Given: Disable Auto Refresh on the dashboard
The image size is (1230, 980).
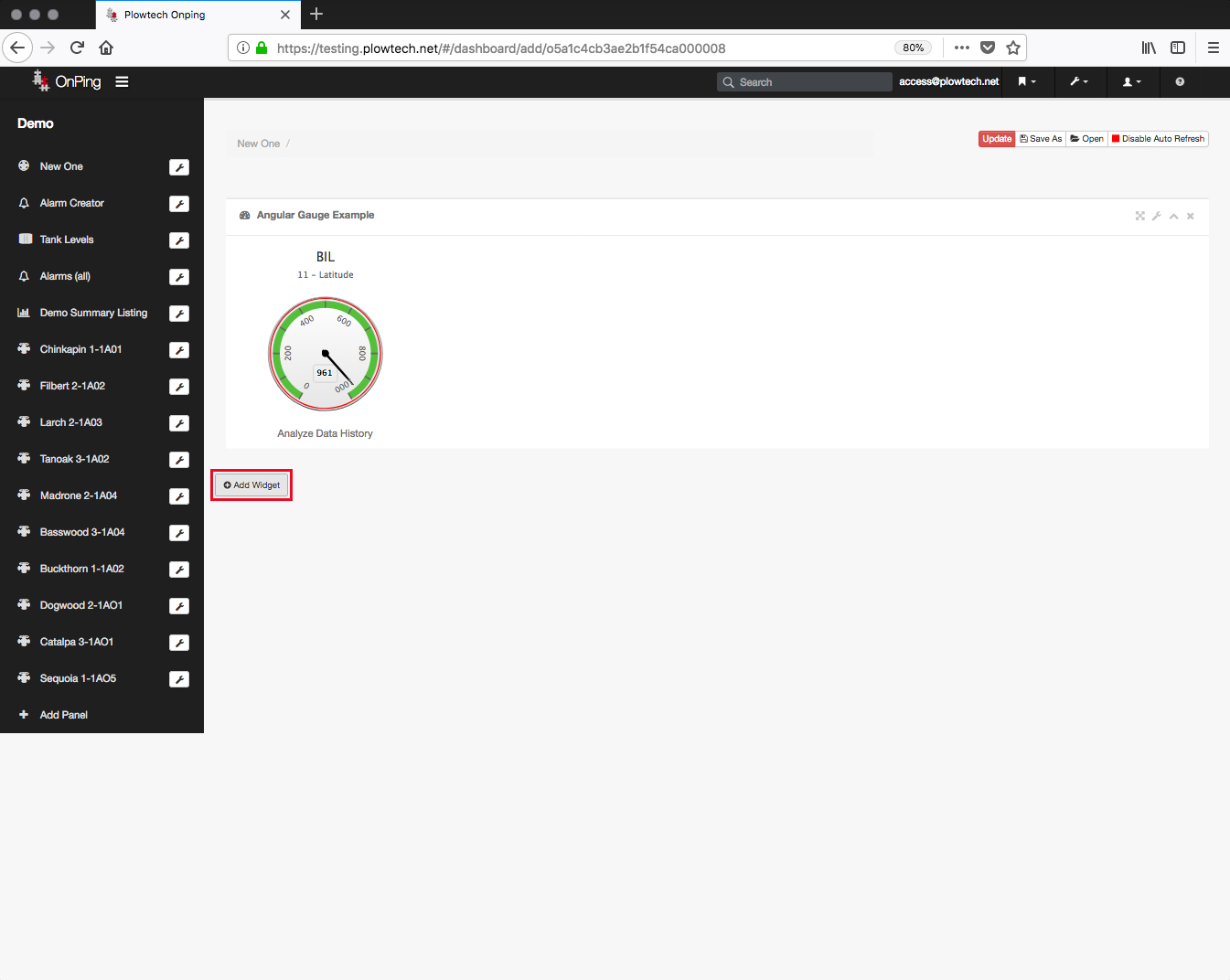Looking at the screenshot, I should click(1158, 139).
